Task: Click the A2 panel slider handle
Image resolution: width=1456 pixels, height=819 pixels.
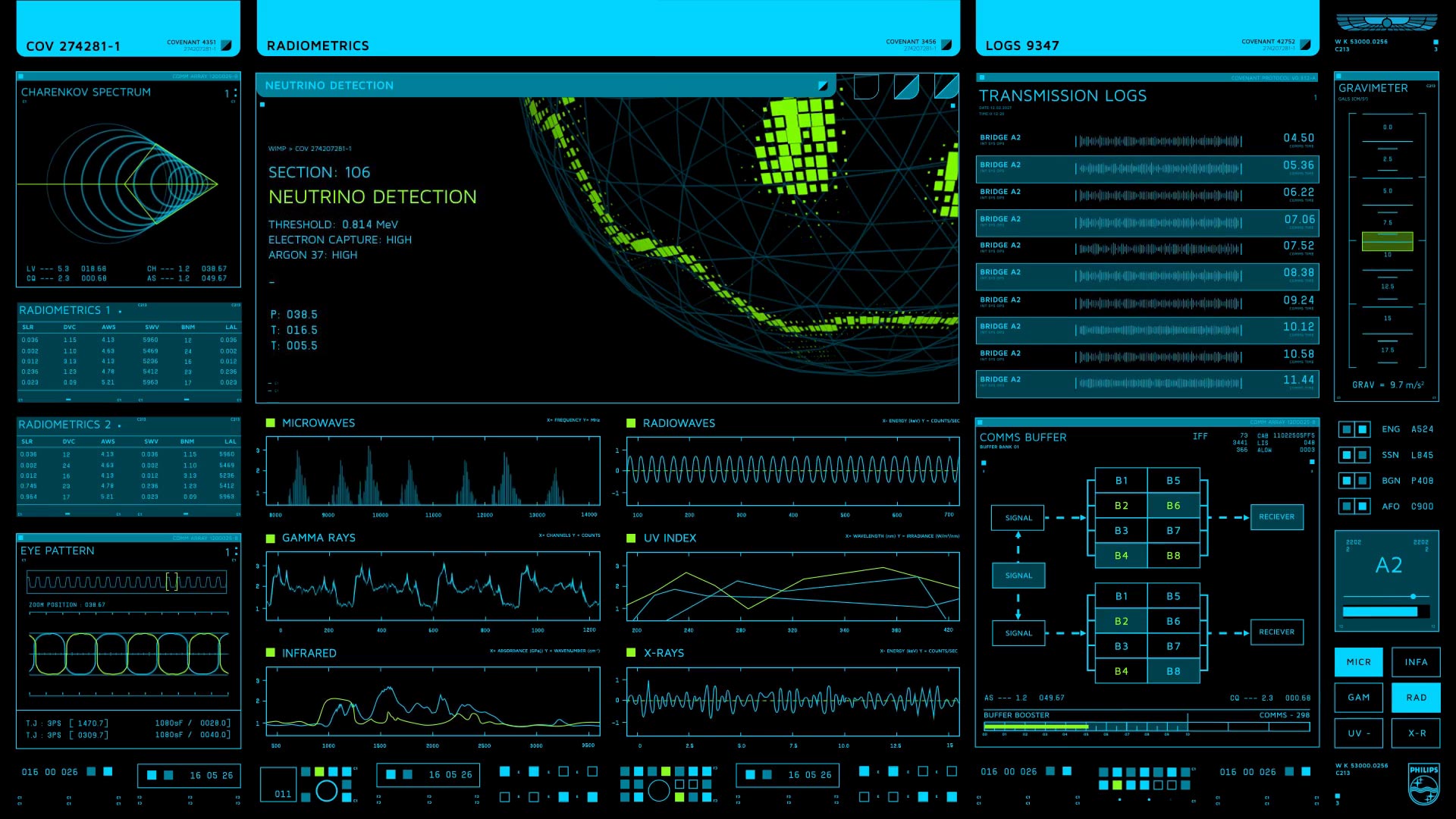Action: (x=1413, y=597)
